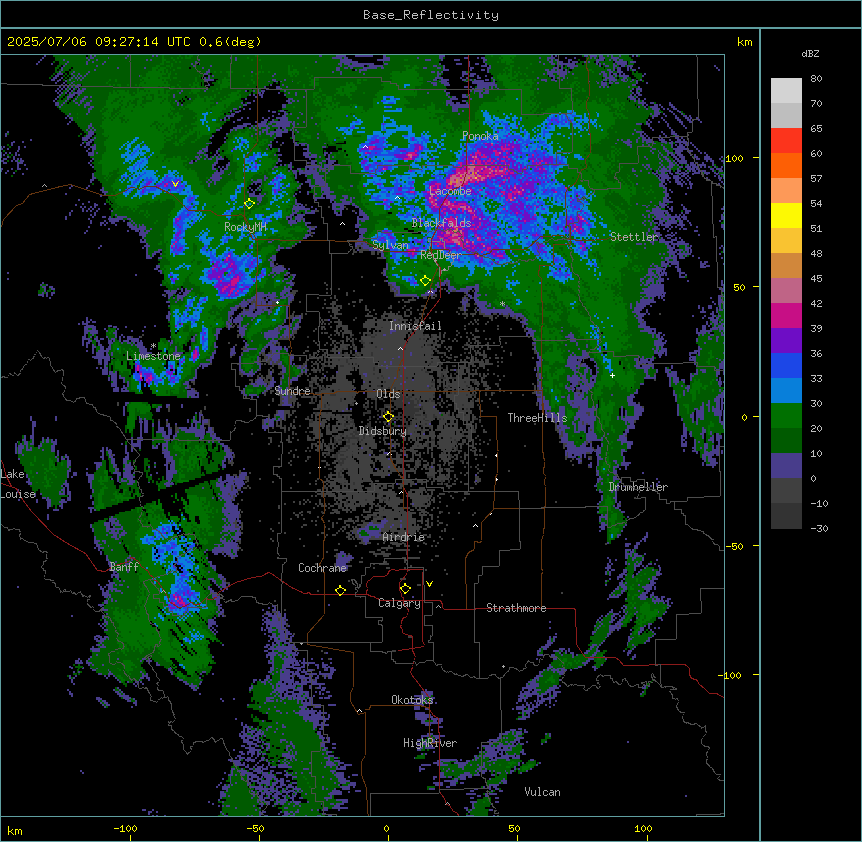
Task: Click the yellow diamond marker above RockyMH
Action: point(249,203)
